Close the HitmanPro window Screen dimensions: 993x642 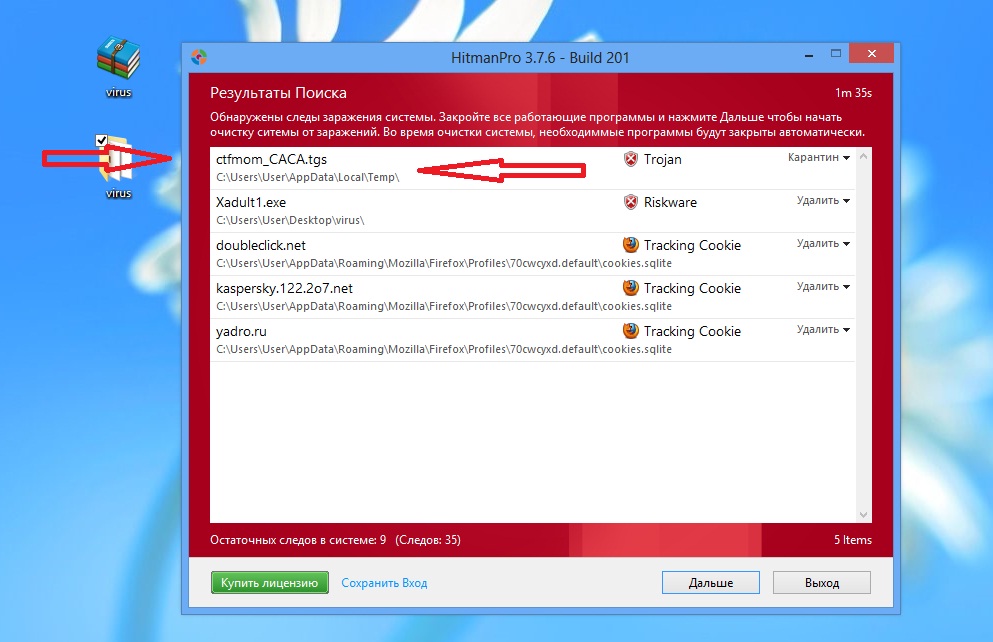click(871, 54)
